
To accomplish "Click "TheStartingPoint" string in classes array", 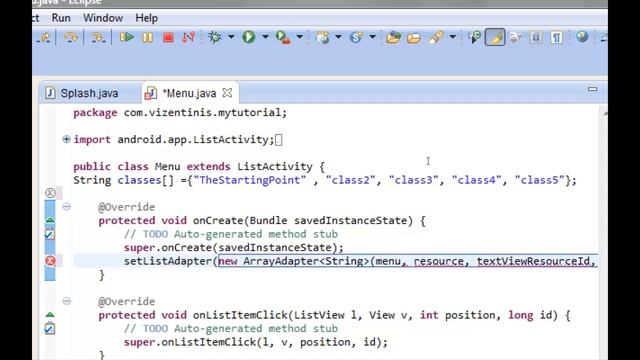I will (x=249, y=180).
